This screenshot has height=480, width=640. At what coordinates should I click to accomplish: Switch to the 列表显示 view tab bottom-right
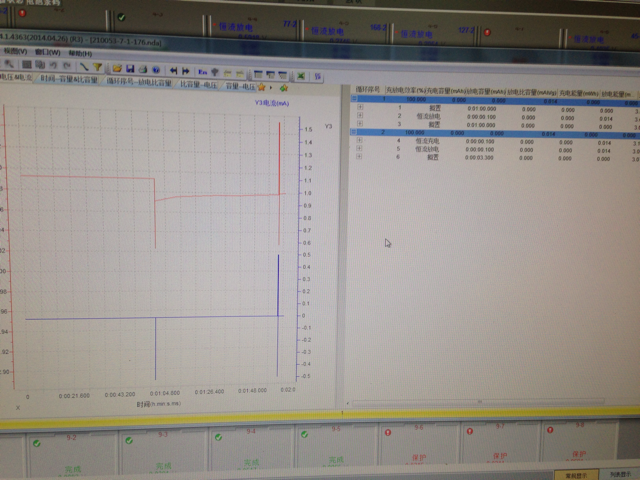click(620, 474)
